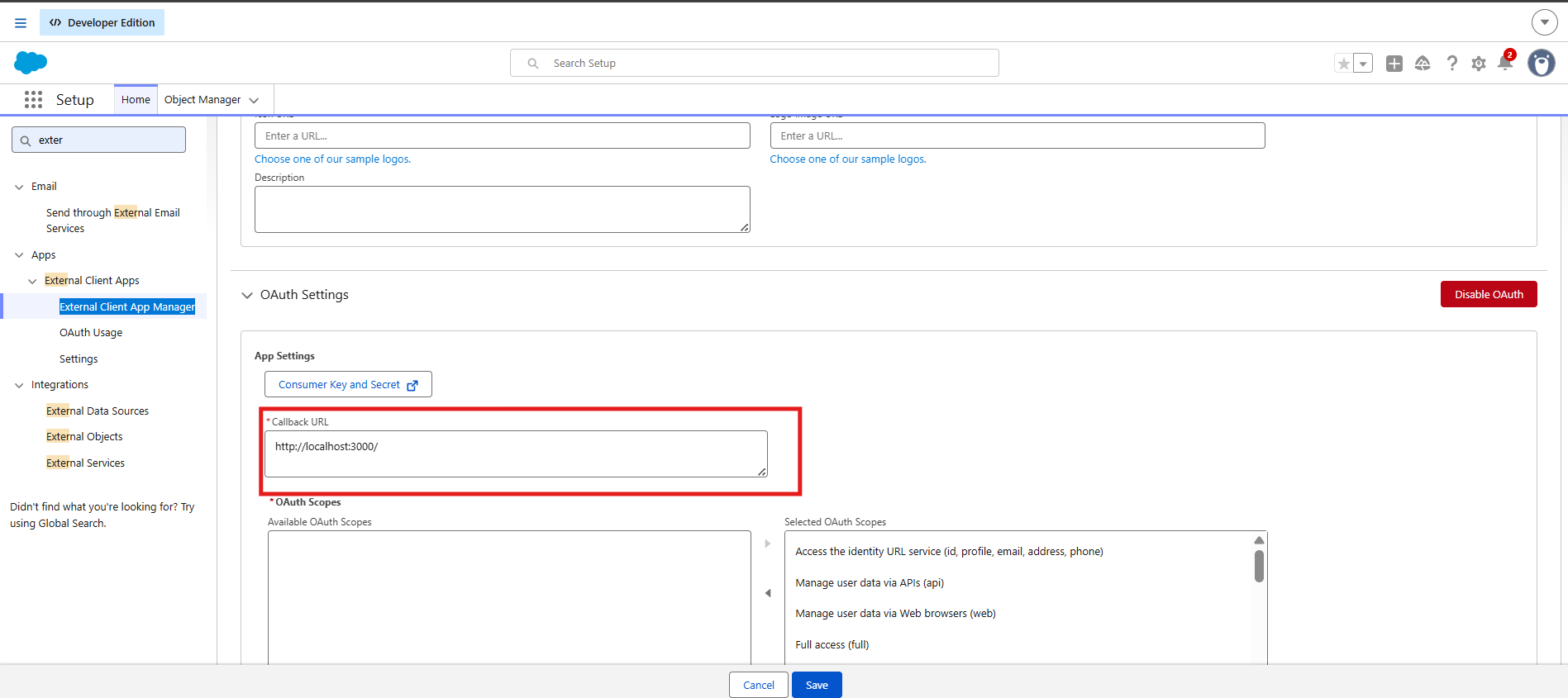Click the Salesforce cloud logo
This screenshot has height=698, width=1568.
pyautogui.click(x=31, y=63)
